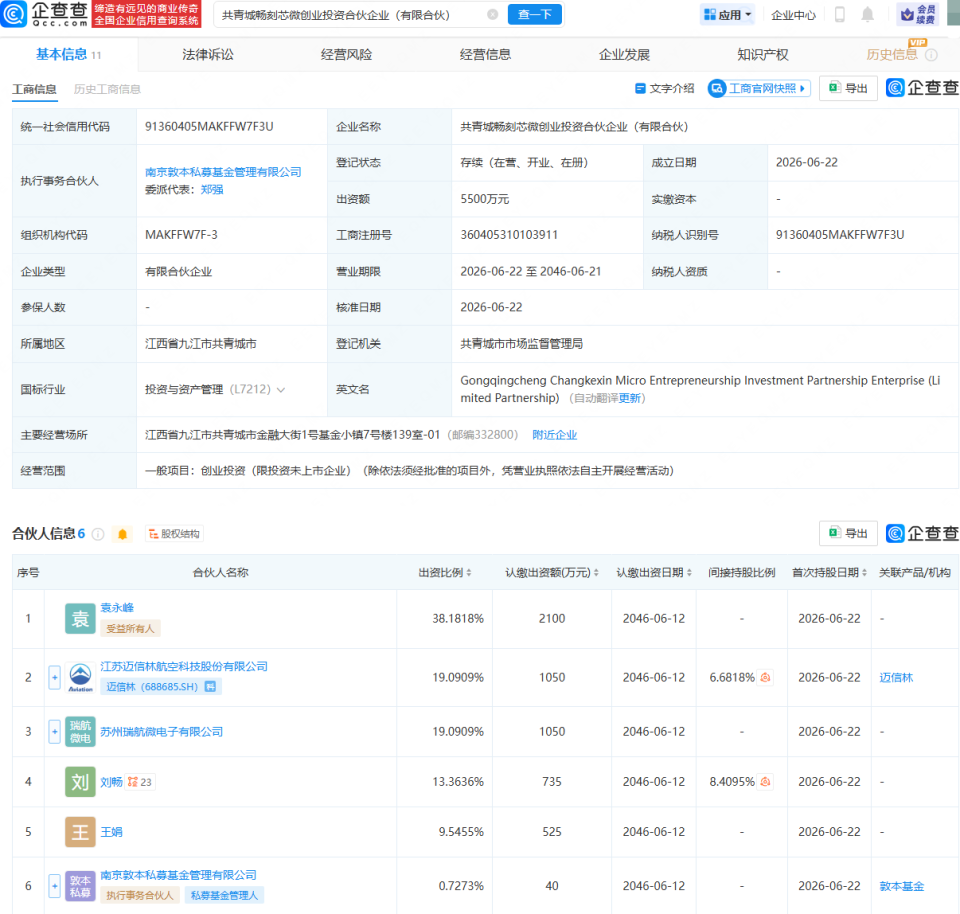Export partner info via the lower 导出 button
This screenshot has width=960, height=914.
[848, 534]
